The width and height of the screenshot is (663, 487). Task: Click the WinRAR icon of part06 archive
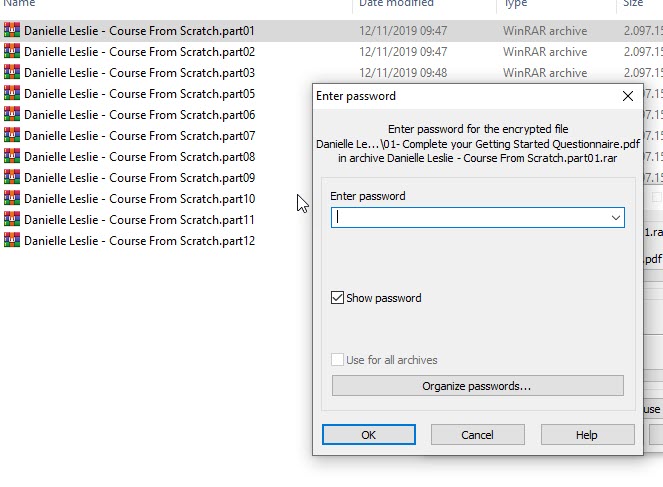point(12,115)
